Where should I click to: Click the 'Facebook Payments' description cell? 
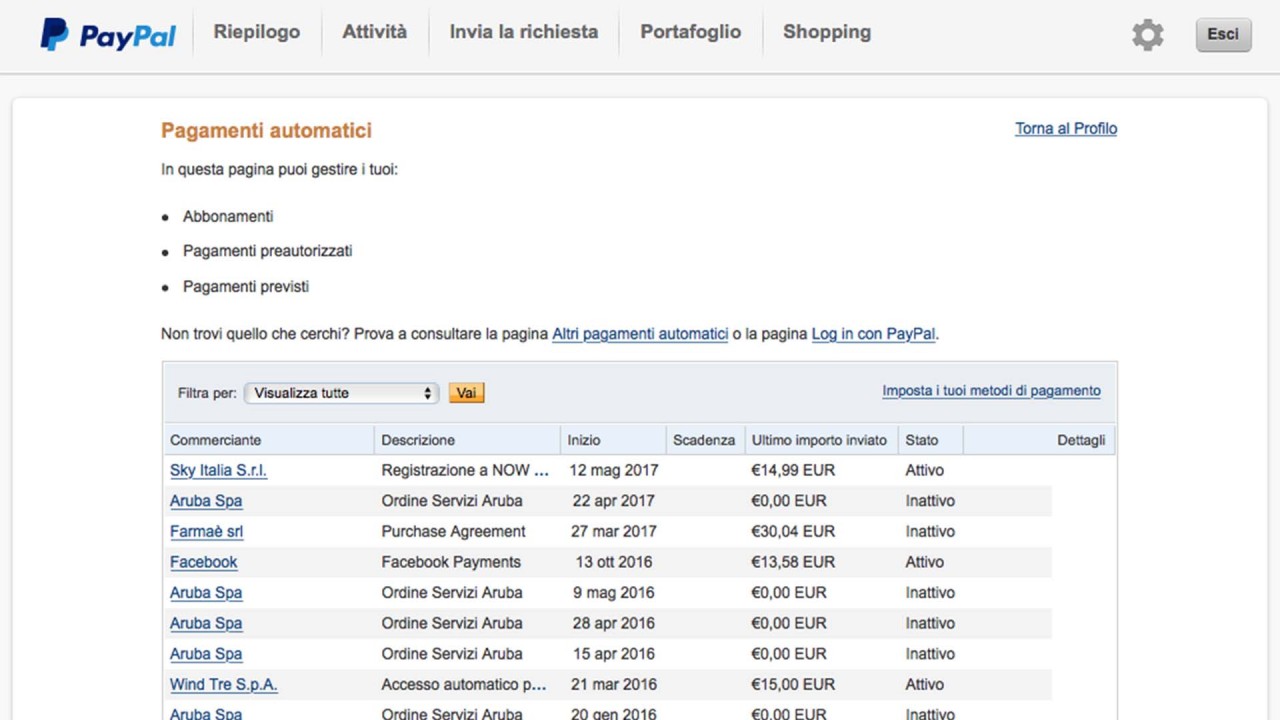pyautogui.click(x=451, y=562)
